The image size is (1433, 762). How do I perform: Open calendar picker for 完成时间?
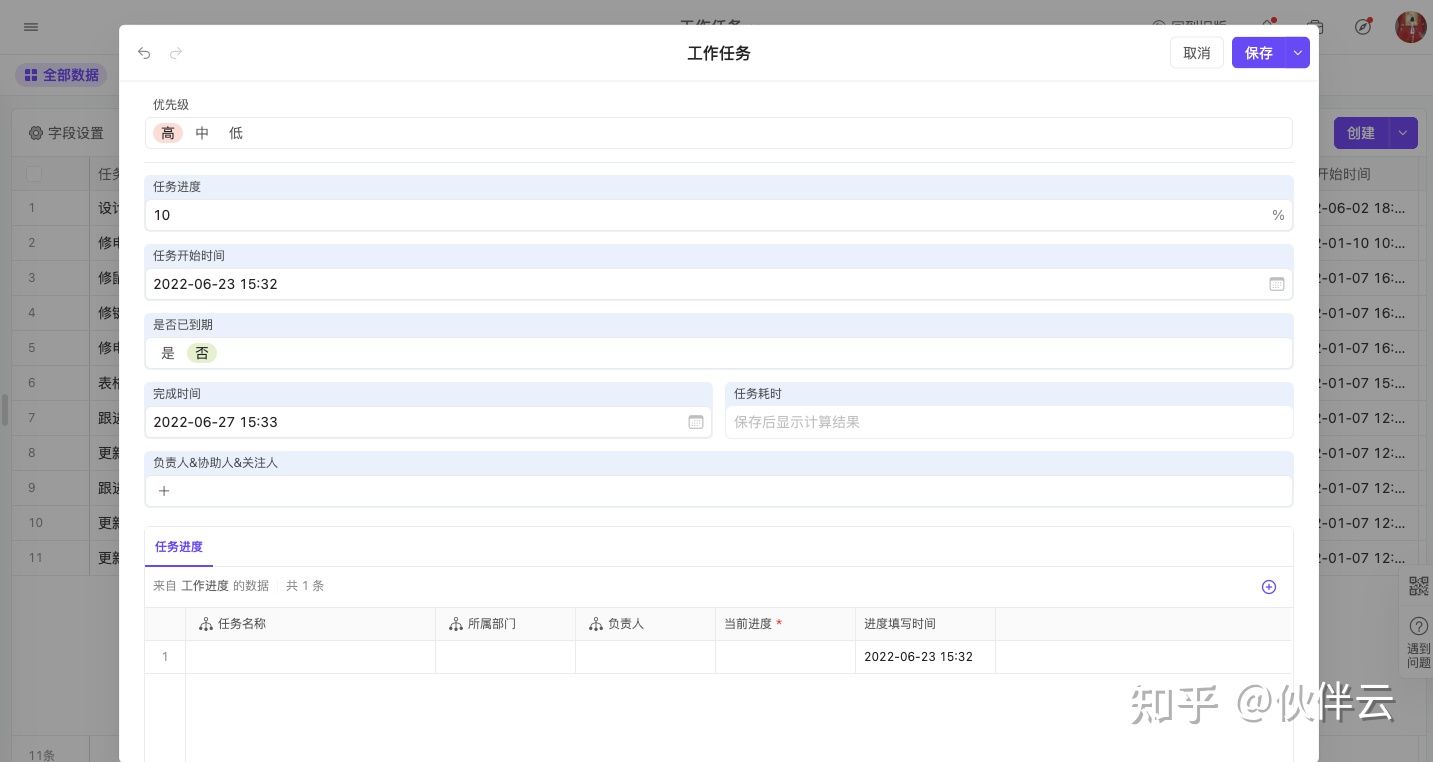tap(696, 422)
